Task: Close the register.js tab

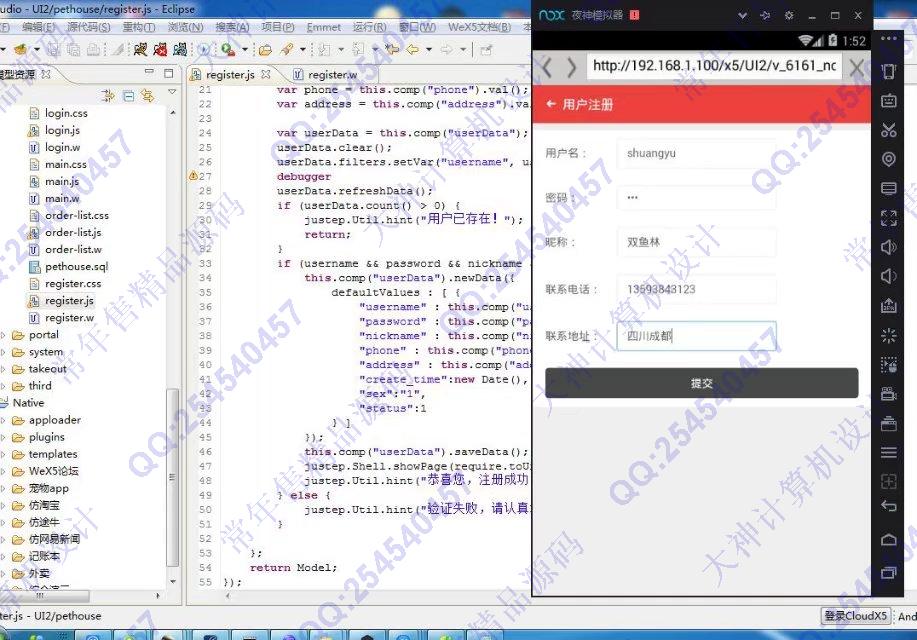Action: [x=266, y=74]
